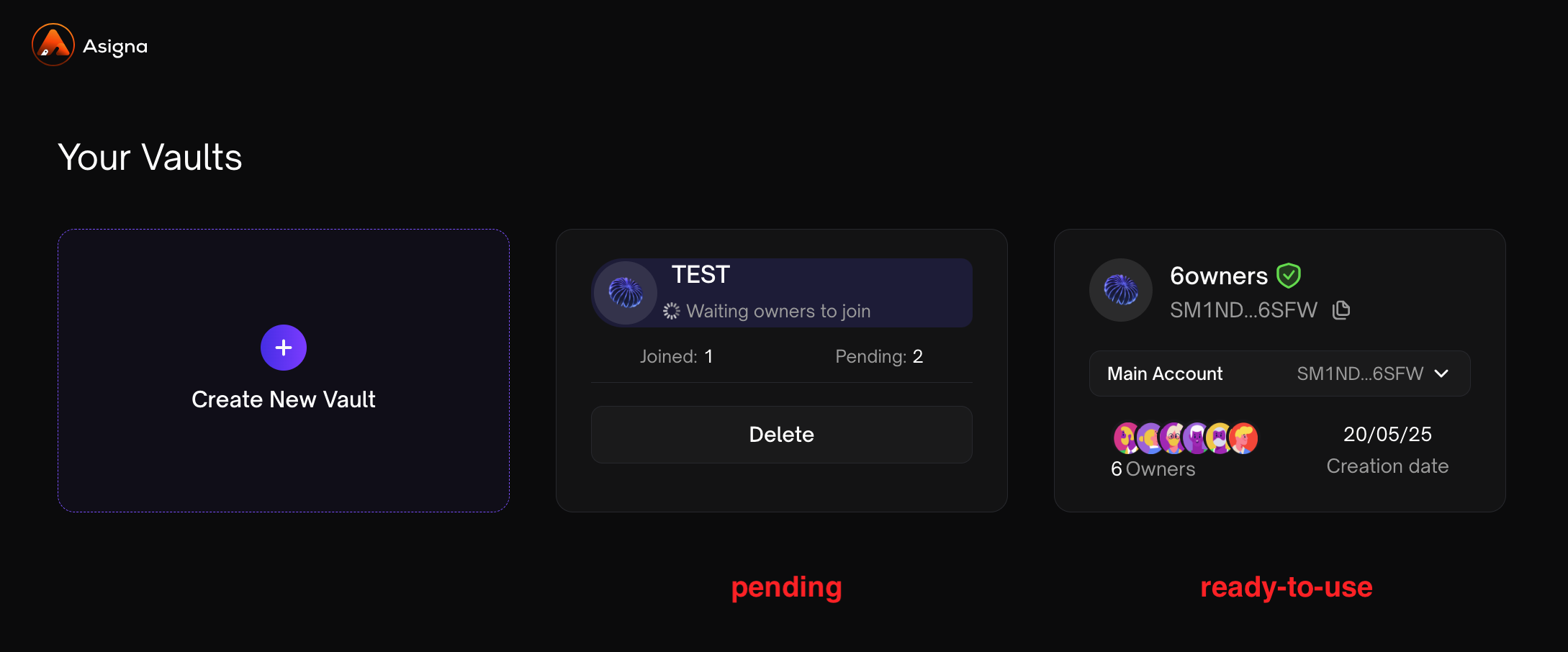Screen dimensions: 1568x652
Task: Click the Asigna flame logo icon
Action: pos(53,45)
